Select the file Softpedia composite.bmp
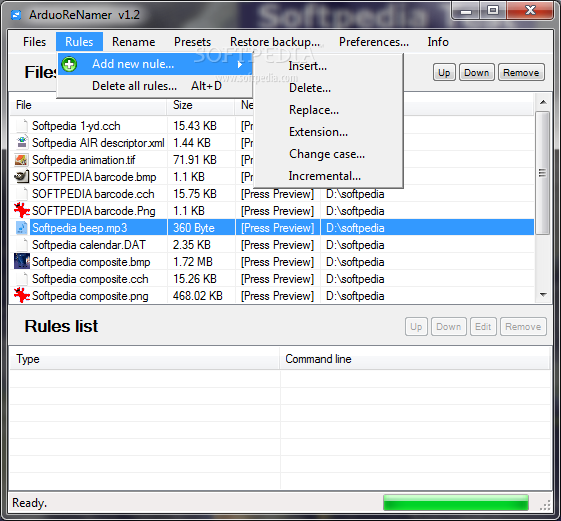This screenshot has height=521, width=561. point(91,262)
